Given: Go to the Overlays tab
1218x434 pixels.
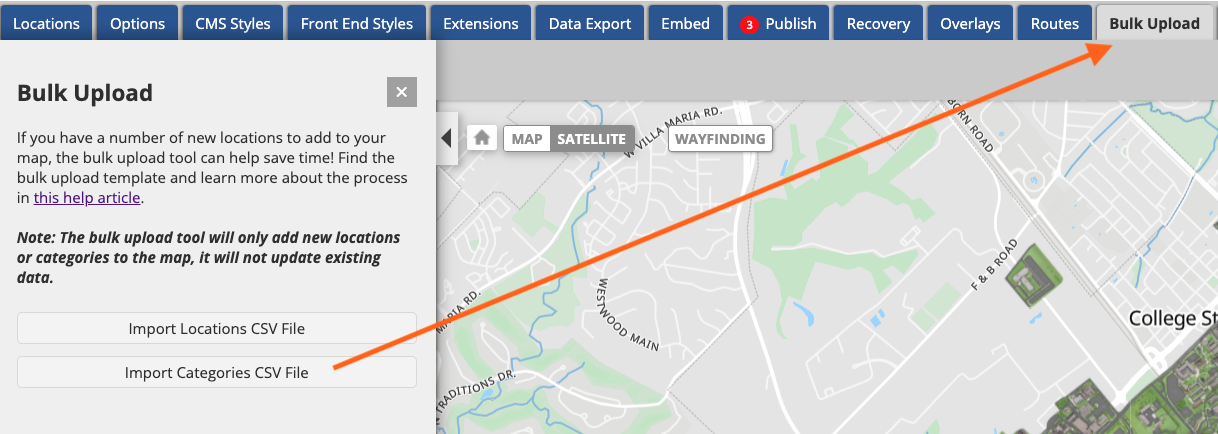Looking at the screenshot, I should (970, 23).
